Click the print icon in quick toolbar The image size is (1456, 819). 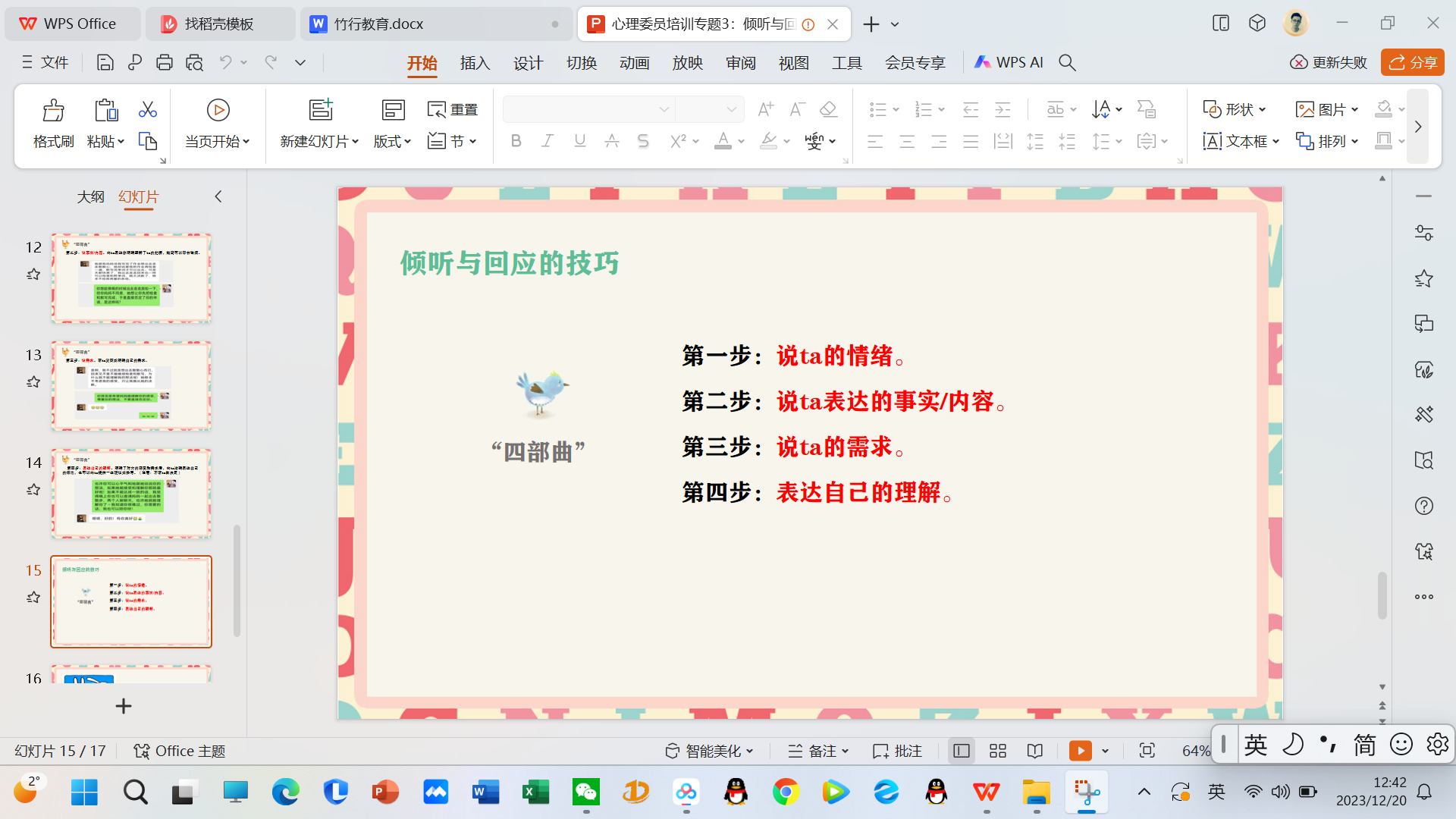pos(164,63)
